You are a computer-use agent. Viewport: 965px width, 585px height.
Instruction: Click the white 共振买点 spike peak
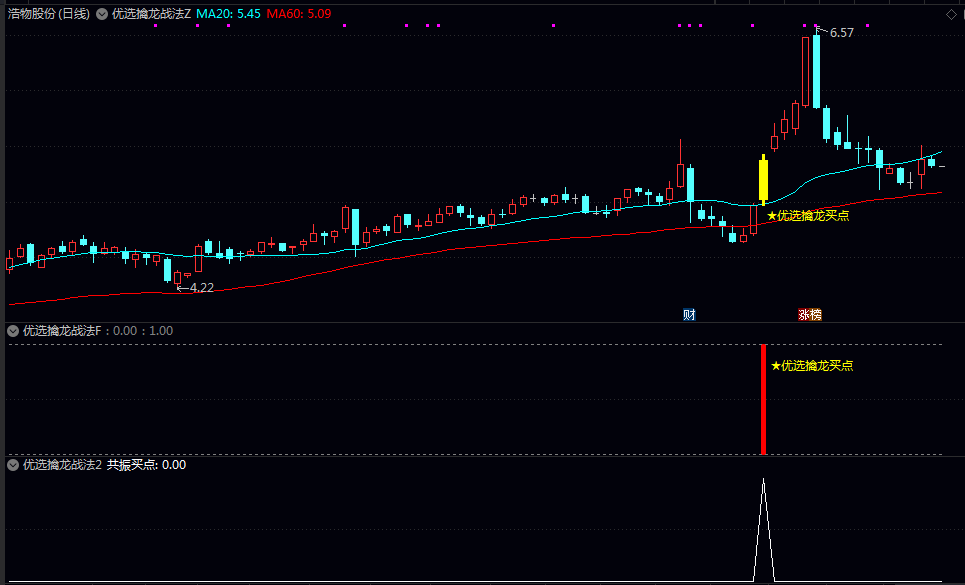764,480
